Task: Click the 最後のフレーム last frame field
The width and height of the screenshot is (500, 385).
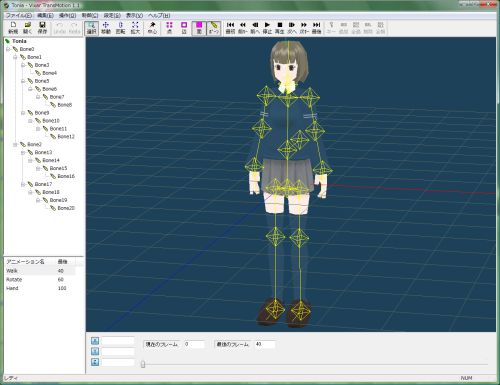Action: (x=265, y=344)
